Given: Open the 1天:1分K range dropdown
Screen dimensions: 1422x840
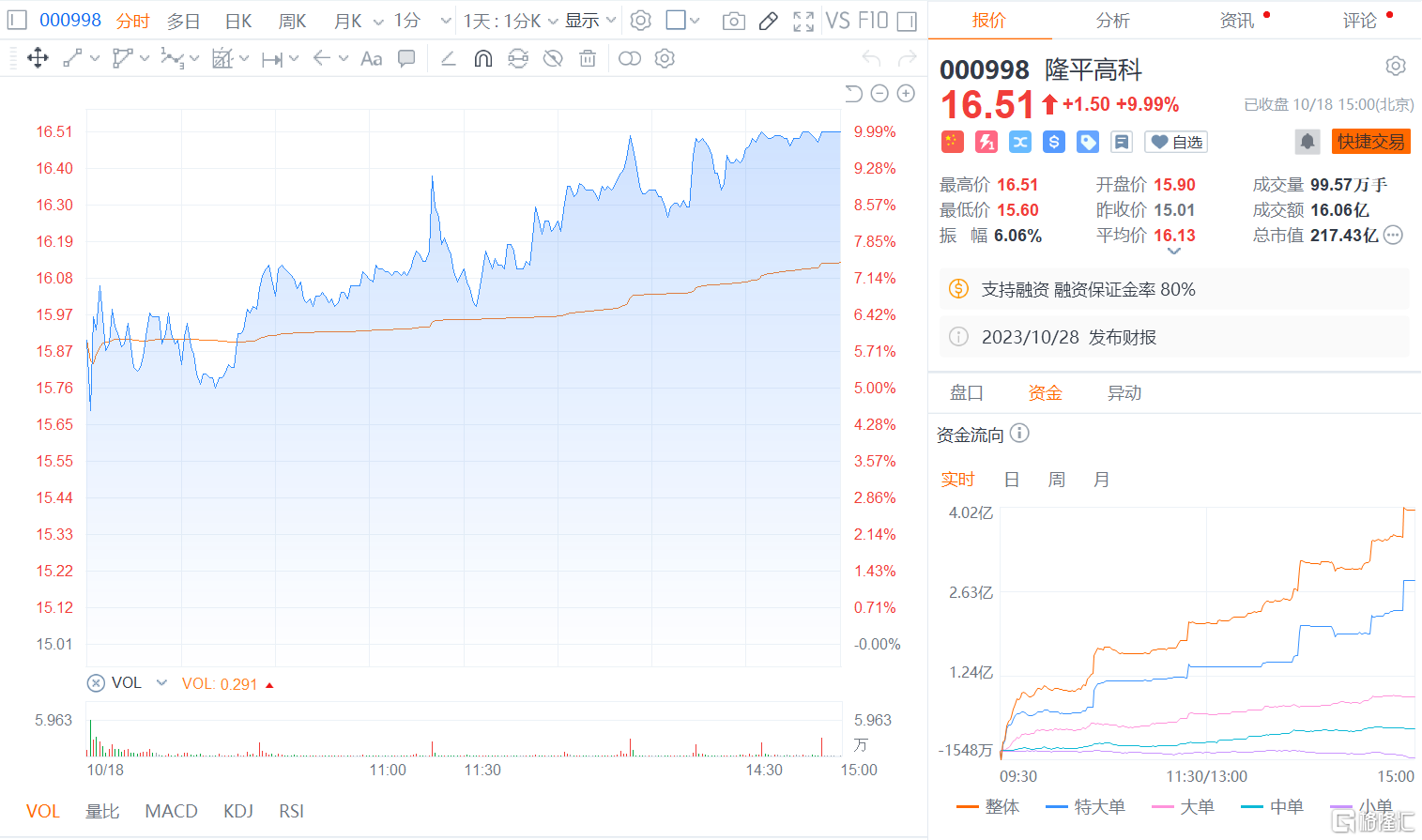Looking at the screenshot, I should pos(553,21).
